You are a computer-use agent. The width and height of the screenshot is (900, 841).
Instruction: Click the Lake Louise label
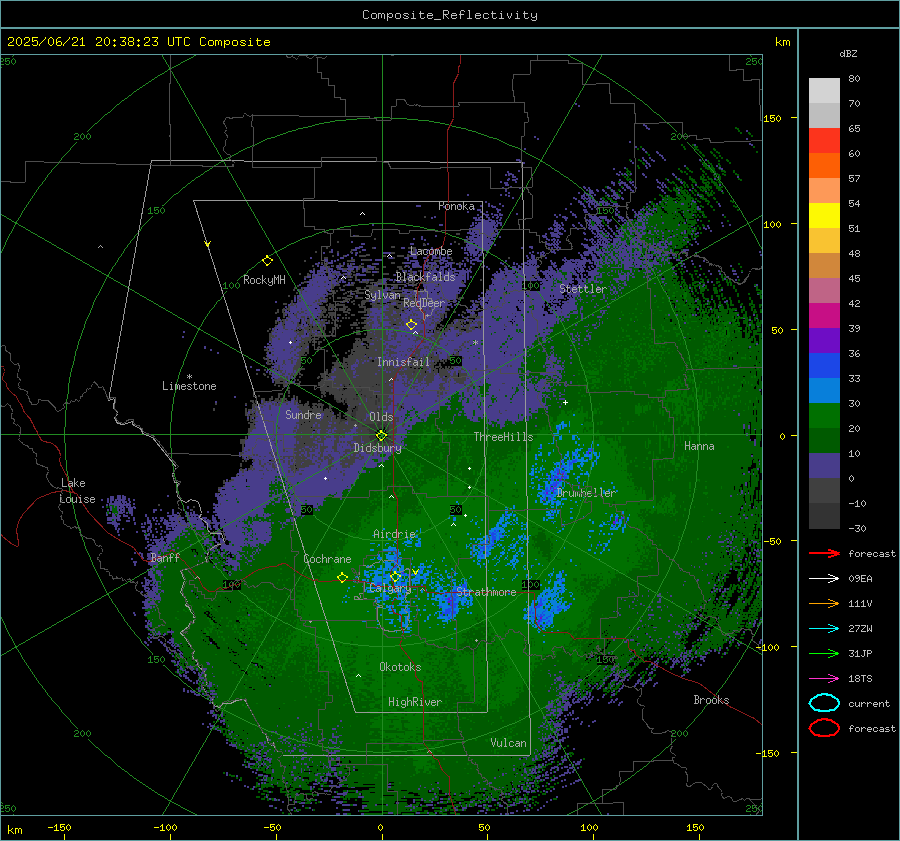[x=77, y=491]
